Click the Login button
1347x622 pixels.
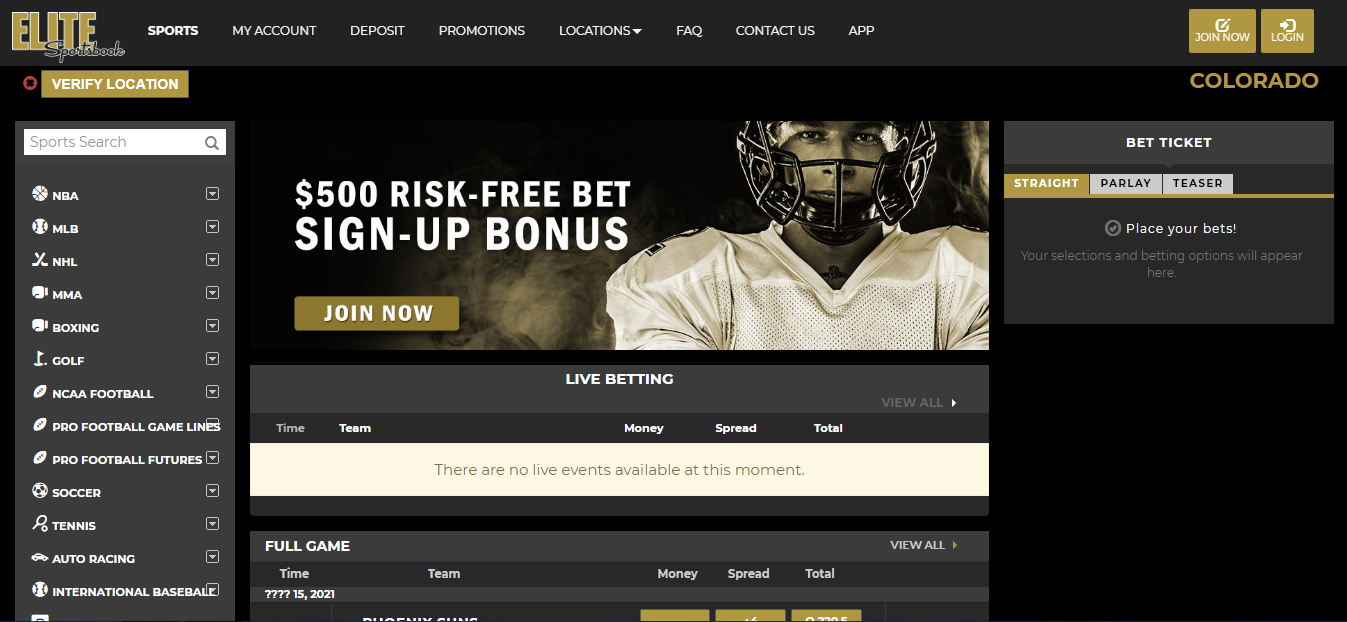[x=1287, y=31]
